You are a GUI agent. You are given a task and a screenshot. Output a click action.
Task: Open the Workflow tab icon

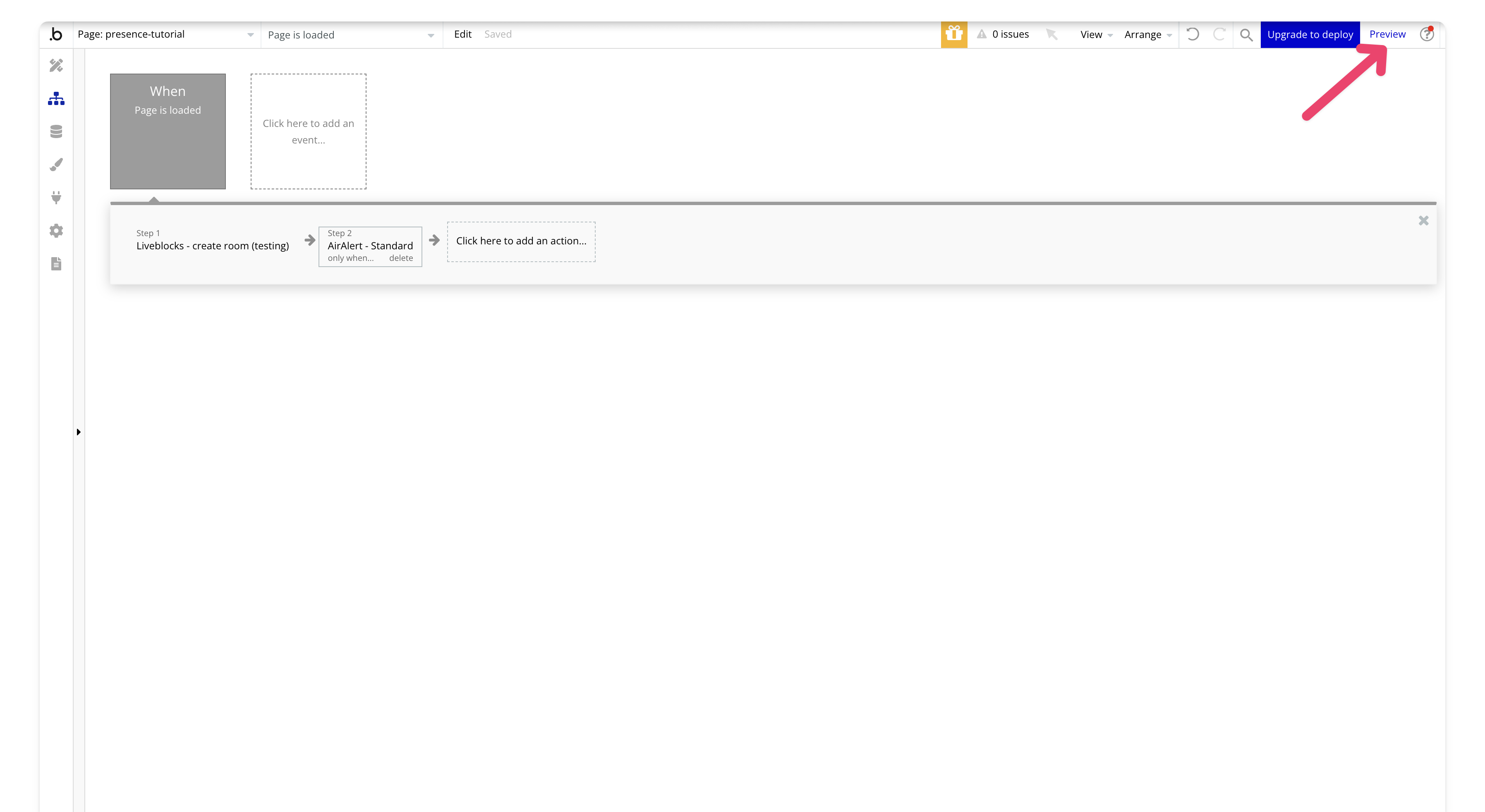tap(56, 98)
